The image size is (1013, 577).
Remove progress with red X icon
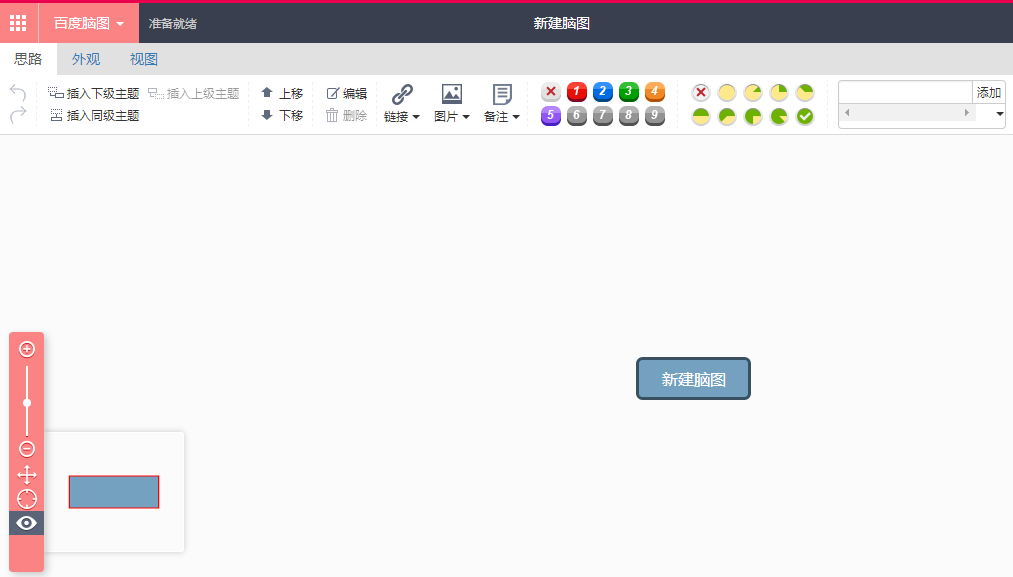[x=701, y=92]
